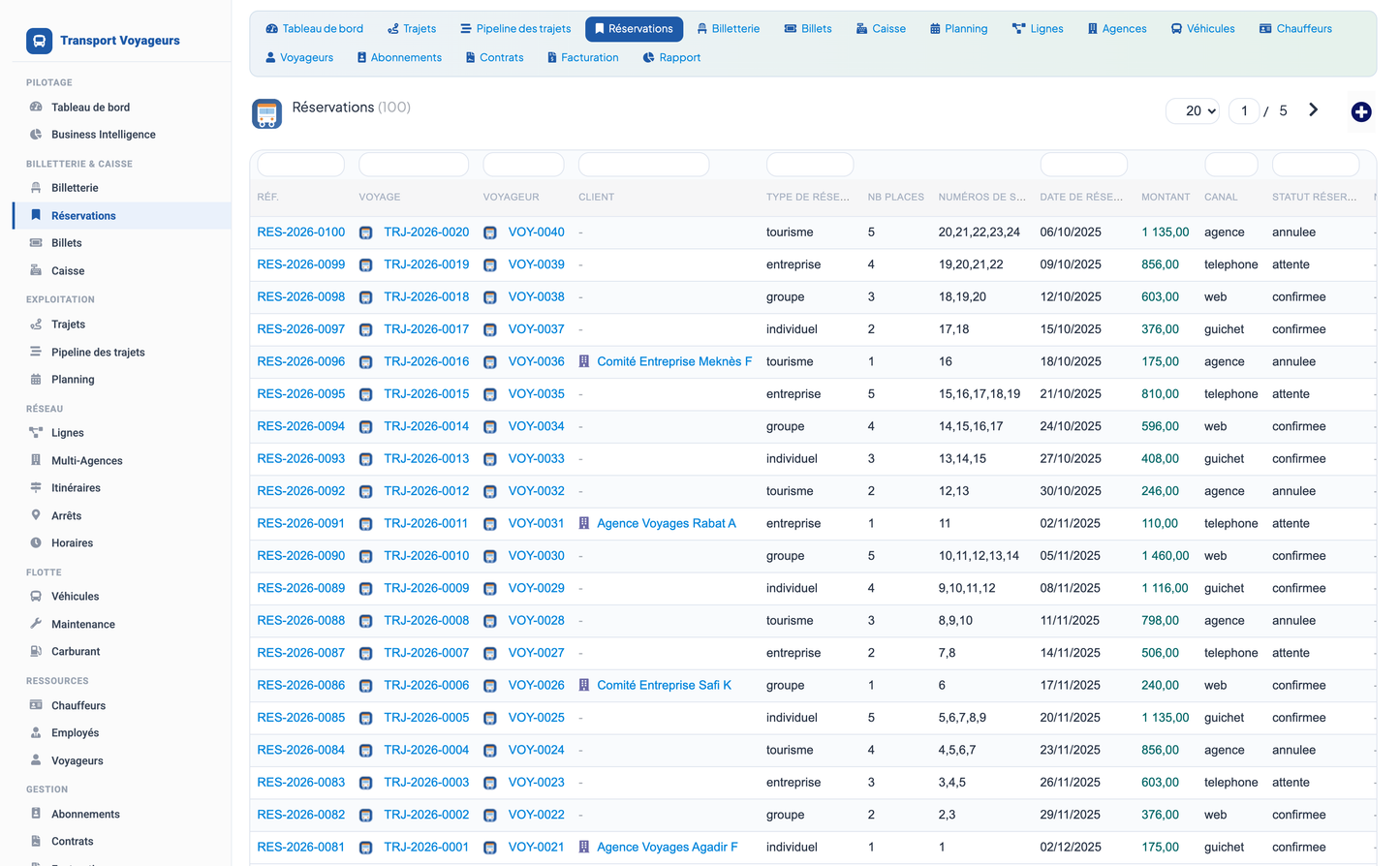Open reservation RES-2026-0100
Screen dimensions: 1400x866
coord(300,232)
